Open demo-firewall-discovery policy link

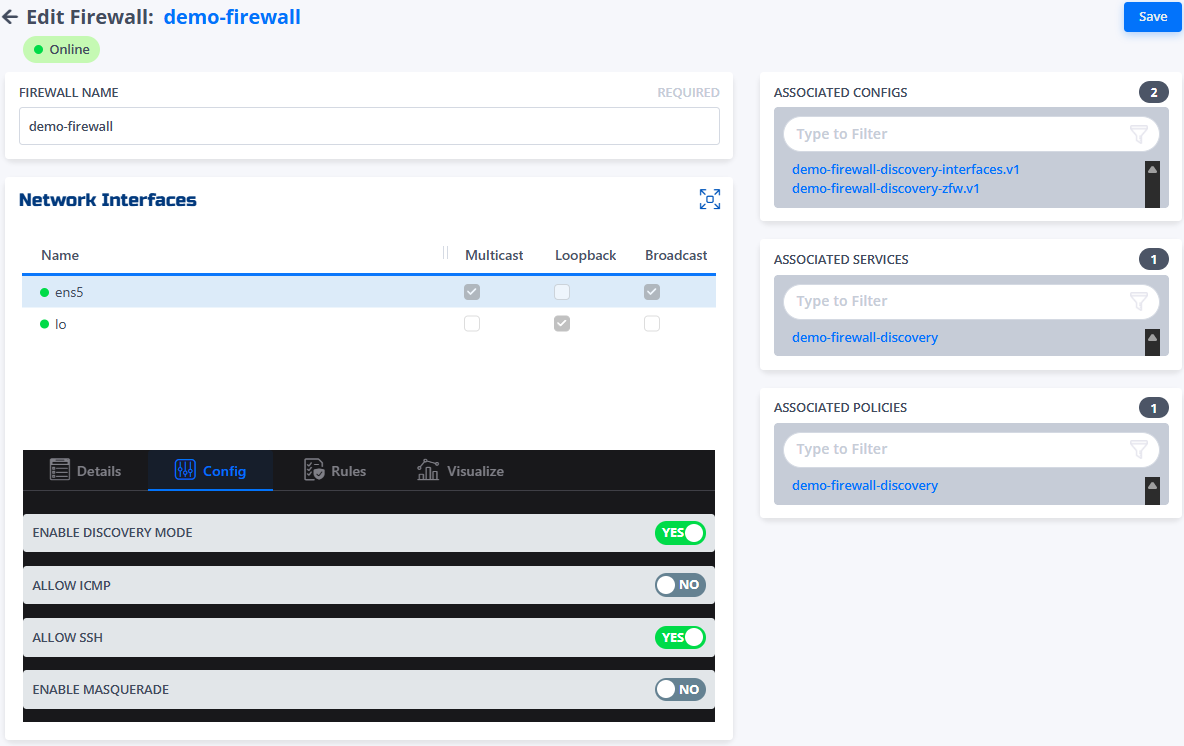click(x=865, y=486)
